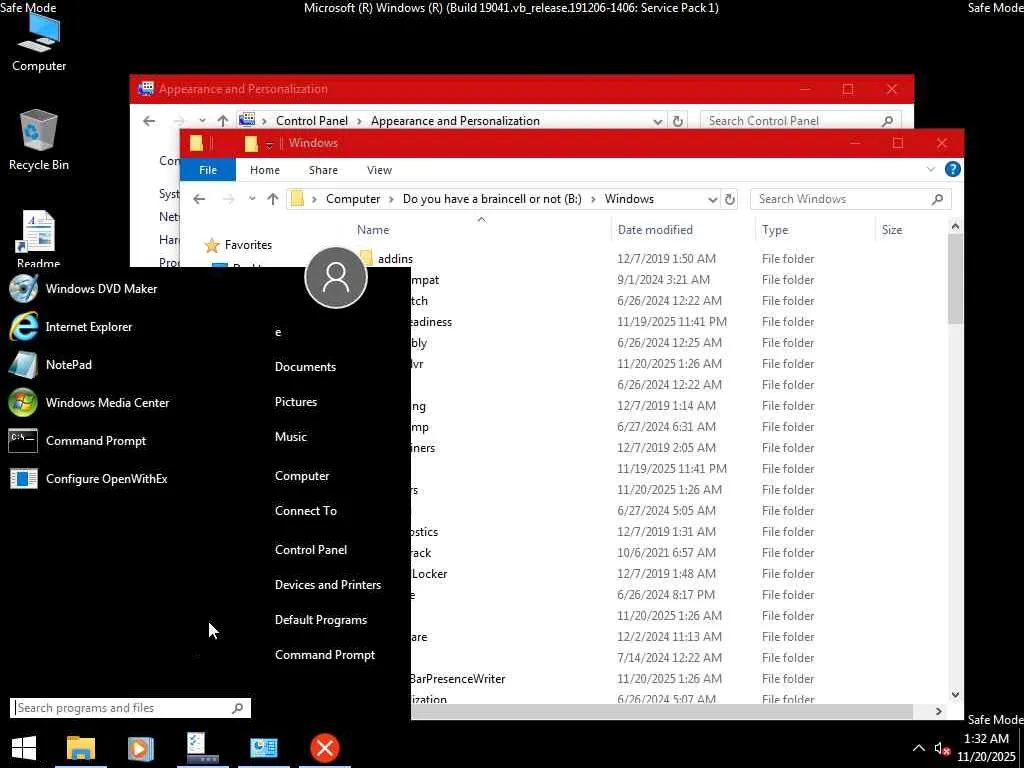The image size is (1024, 768).
Task: Open Devices and Printers in Start menu
Action: [328, 585]
